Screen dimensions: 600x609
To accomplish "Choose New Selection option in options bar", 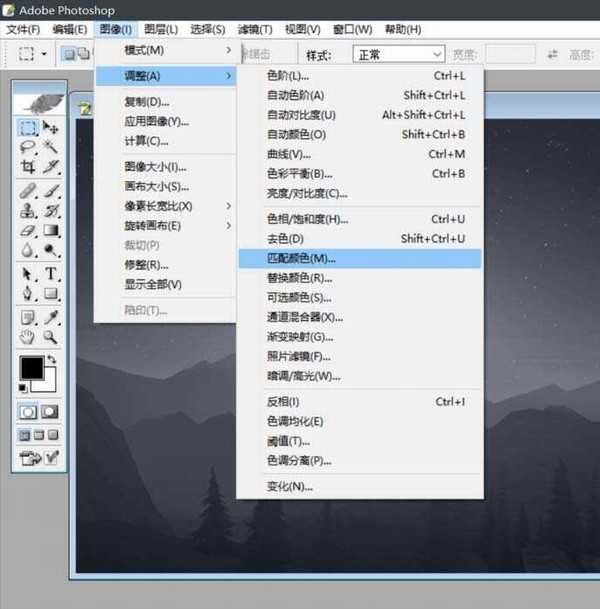I will 69,54.
